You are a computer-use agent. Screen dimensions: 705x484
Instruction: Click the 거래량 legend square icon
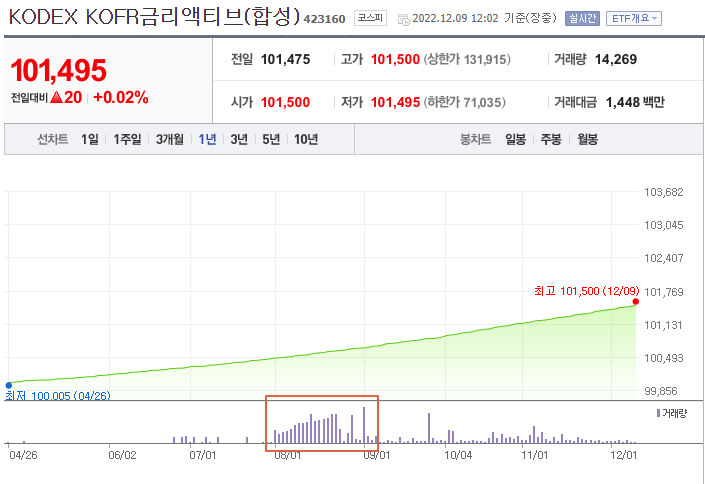(658, 413)
